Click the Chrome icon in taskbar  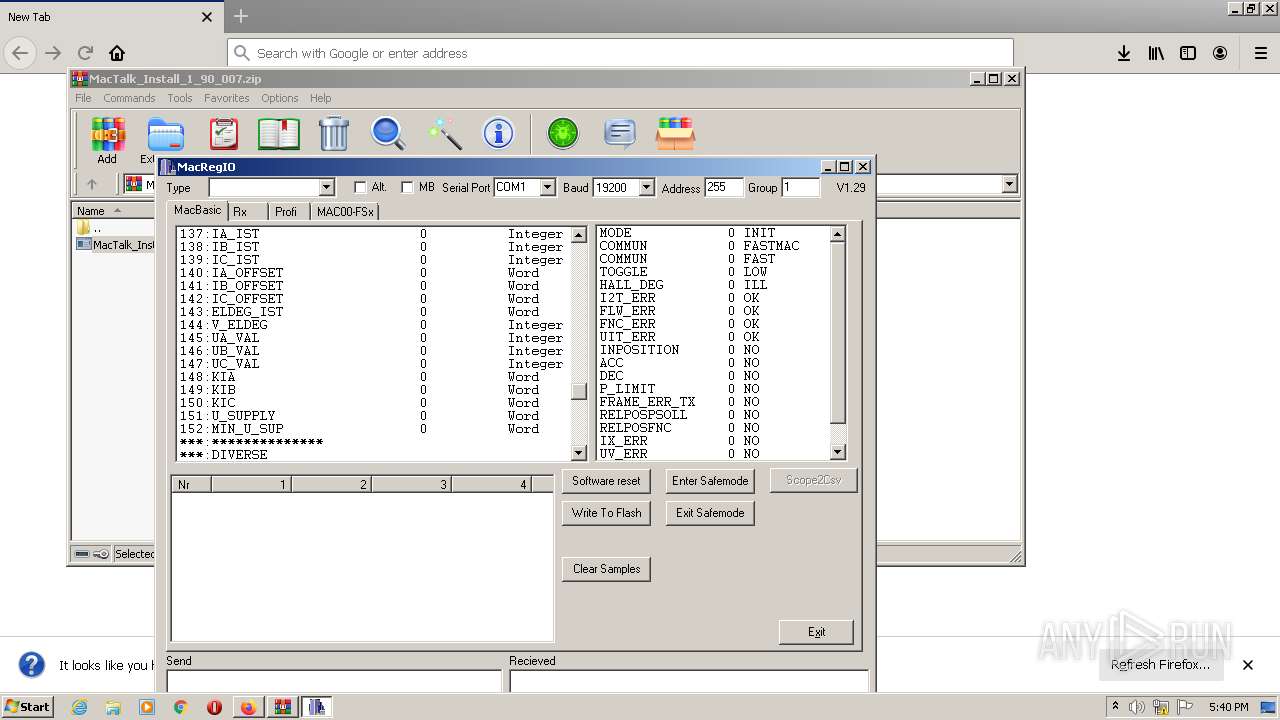(180, 707)
